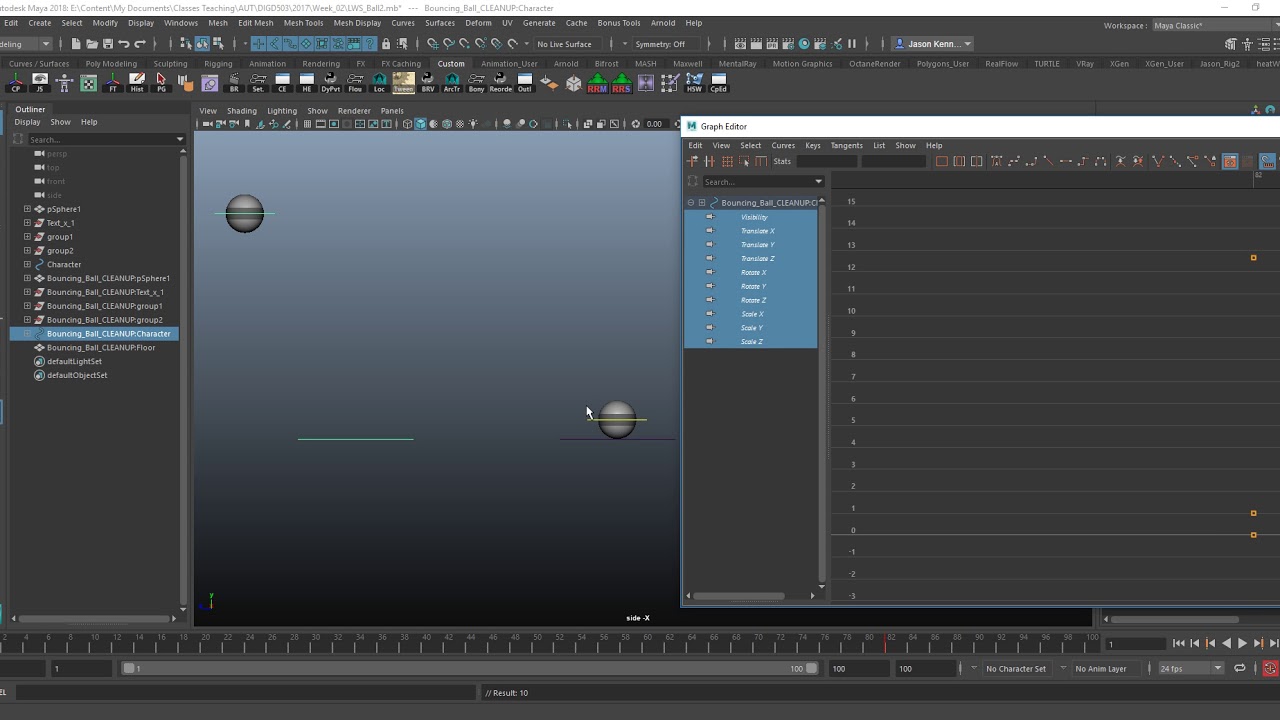The width and height of the screenshot is (1280, 720).
Task: Click the ArcTr shelf icon
Action: pyautogui.click(x=452, y=83)
